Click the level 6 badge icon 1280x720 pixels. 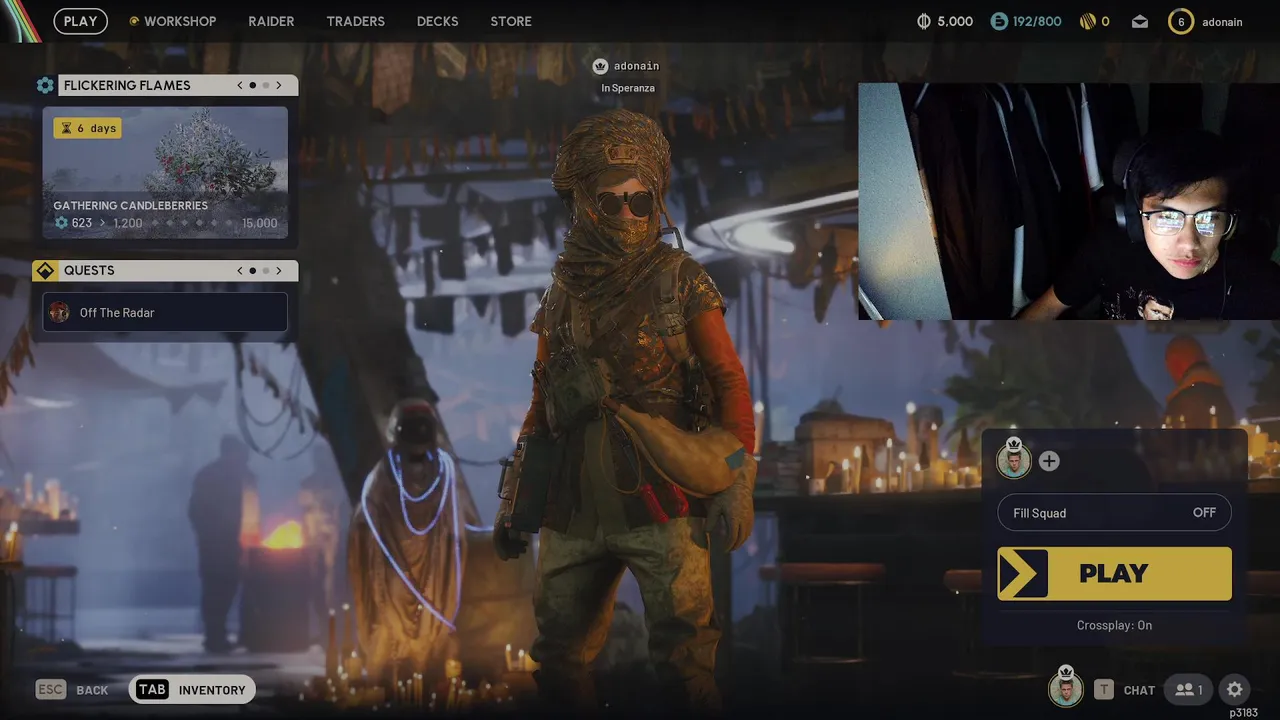[x=1181, y=21]
